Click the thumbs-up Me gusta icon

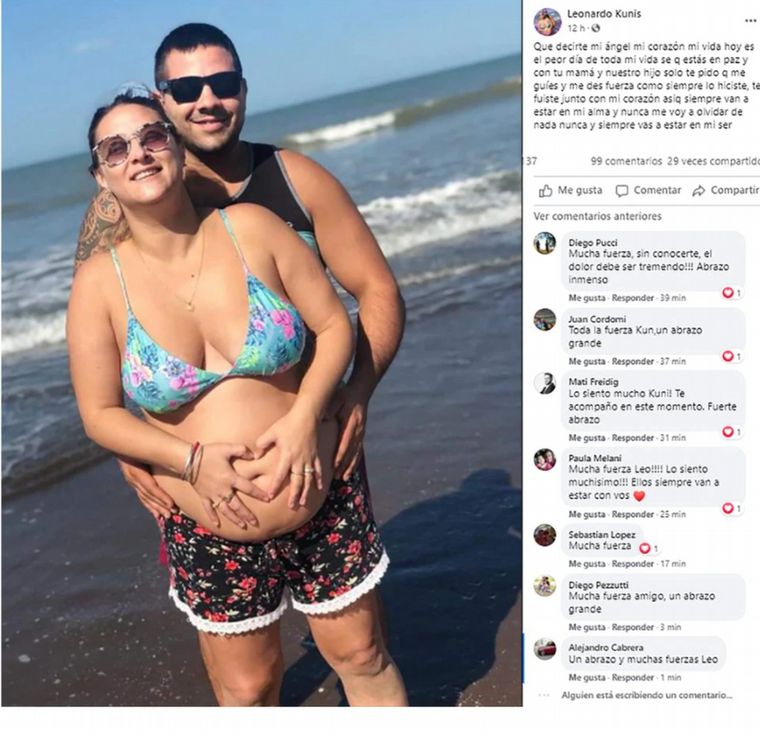[x=545, y=191]
